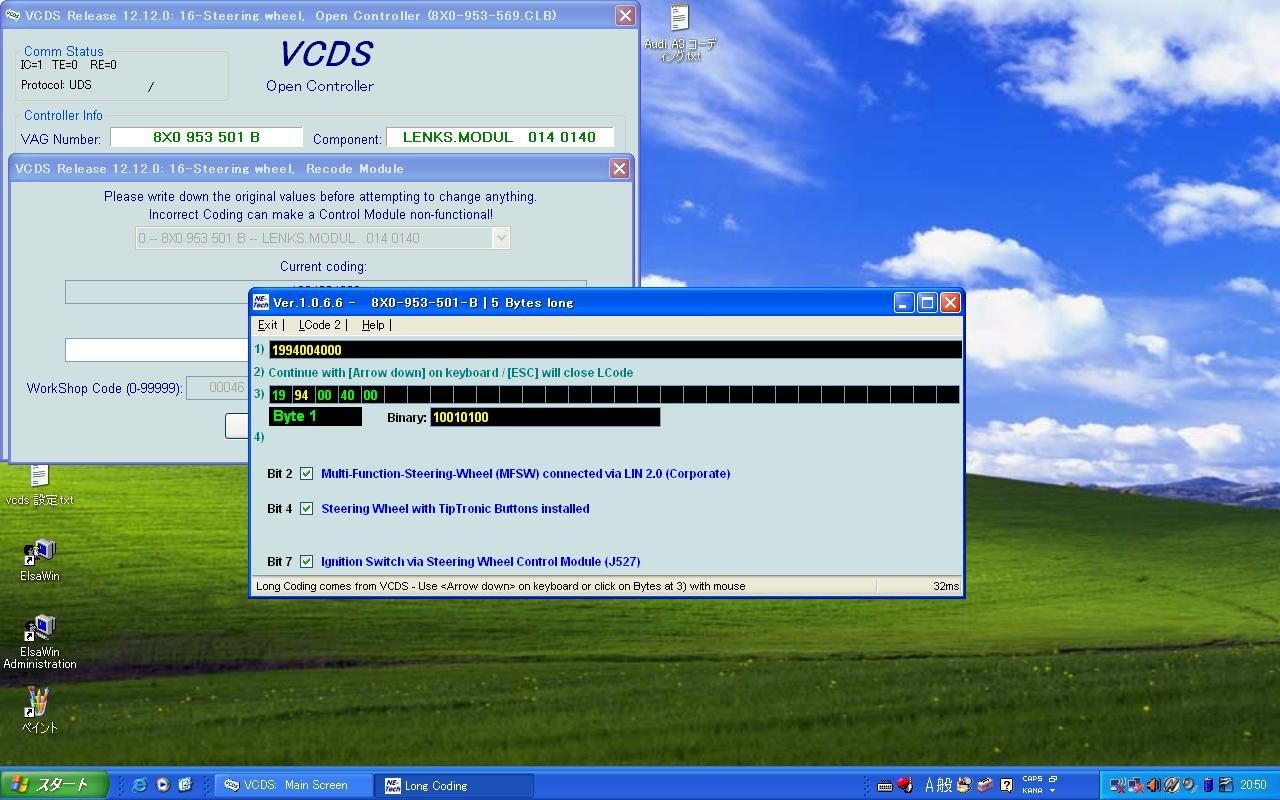Launch the ElsaWin Administration shortcut

click(39, 641)
